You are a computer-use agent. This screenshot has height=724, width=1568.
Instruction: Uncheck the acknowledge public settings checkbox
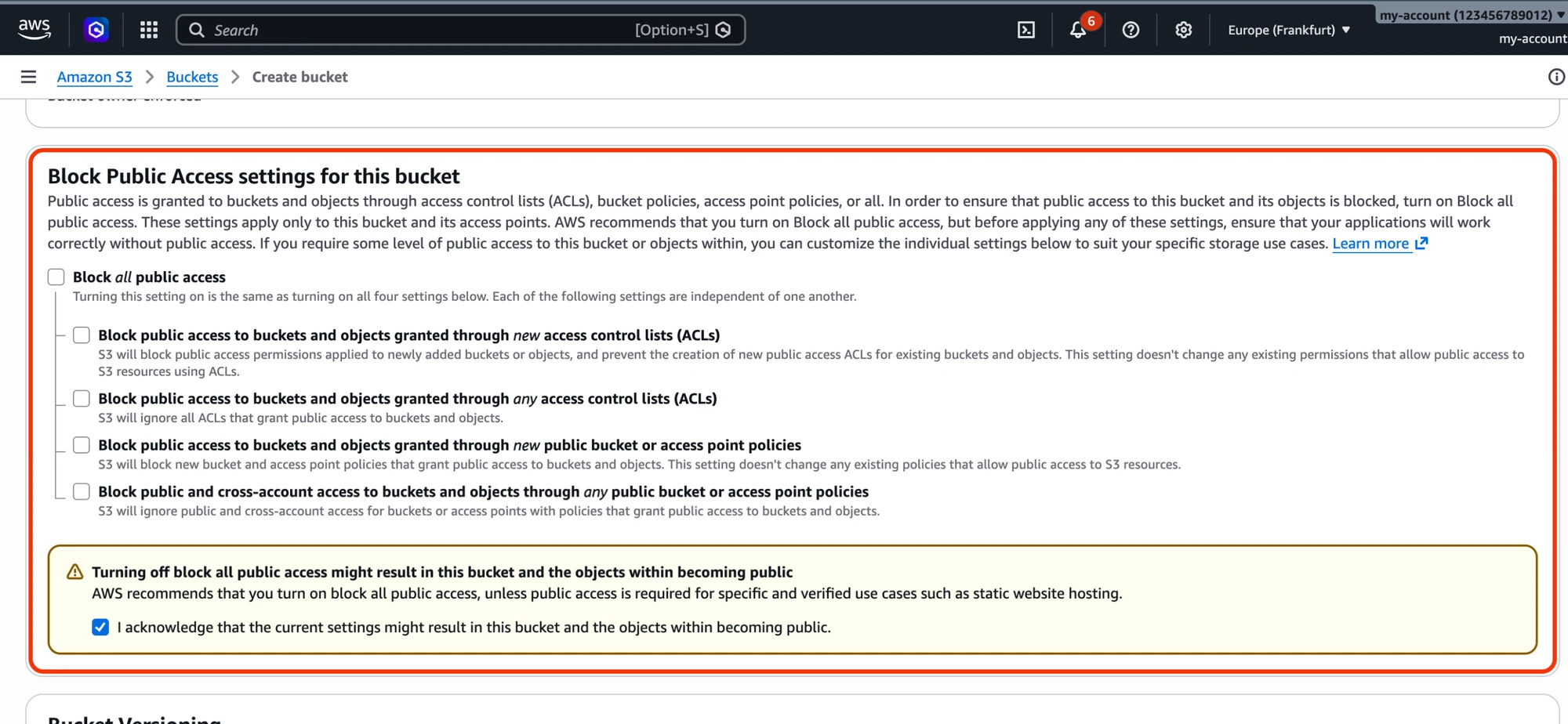[100, 627]
